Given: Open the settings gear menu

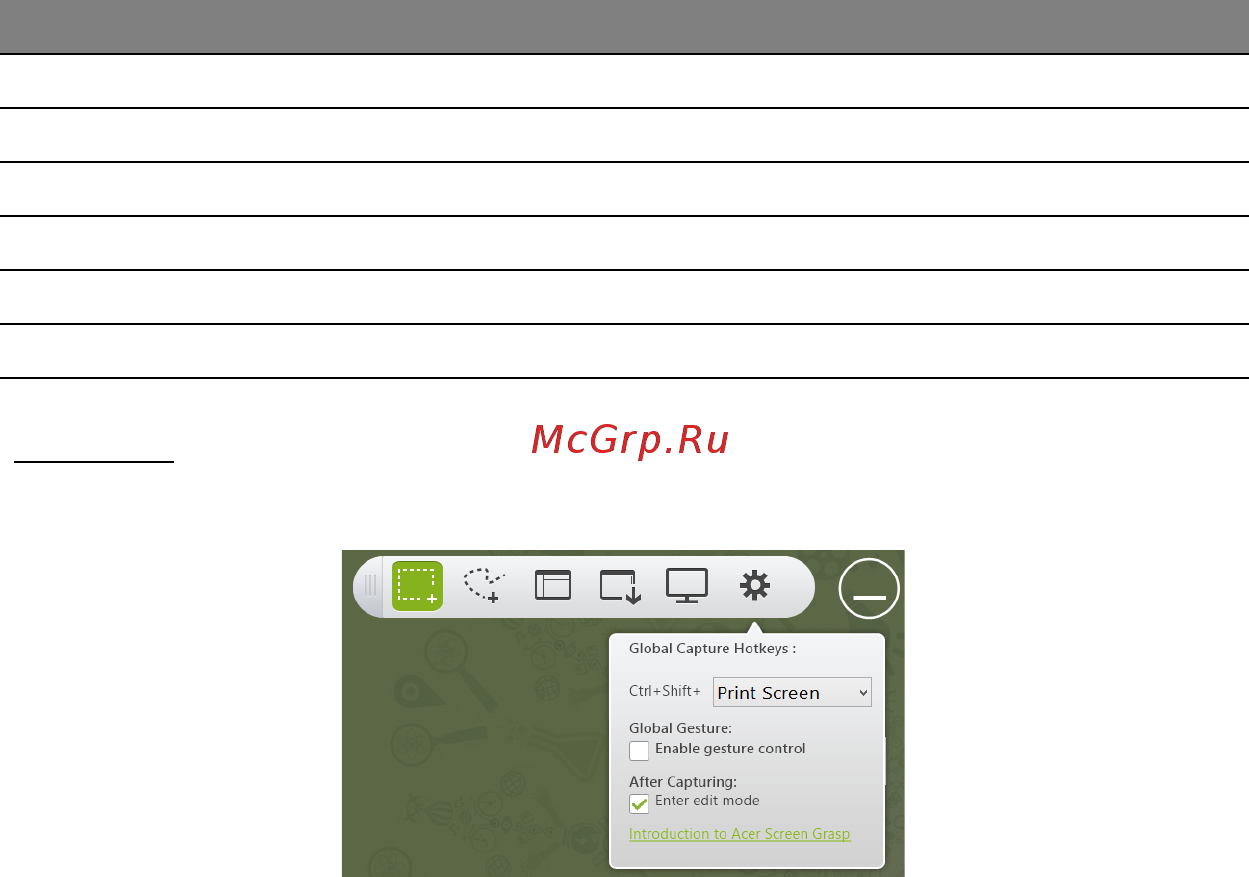Looking at the screenshot, I should 755,585.
